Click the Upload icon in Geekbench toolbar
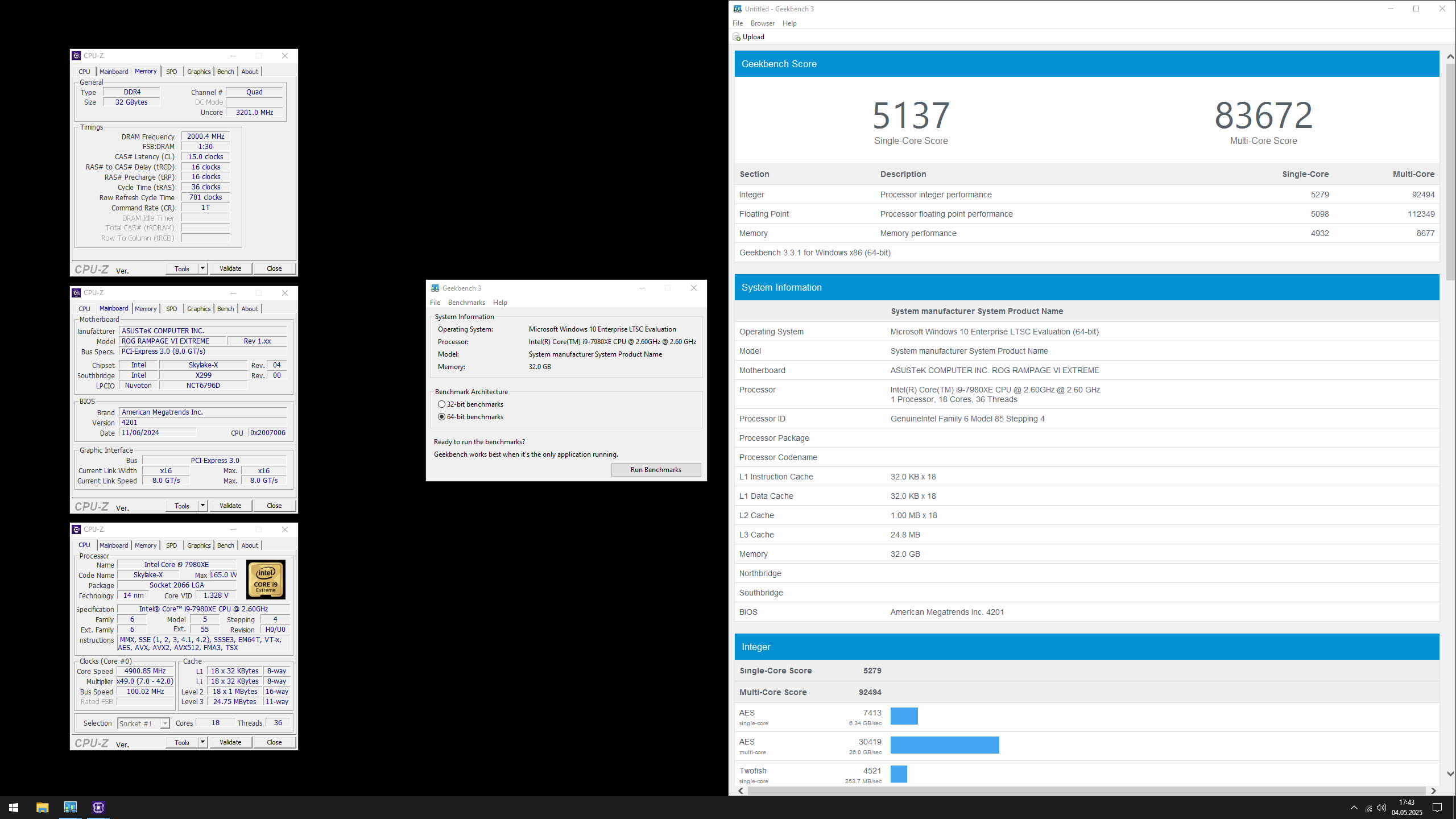This screenshot has width=1456, height=819. pyautogui.click(x=737, y=37)
